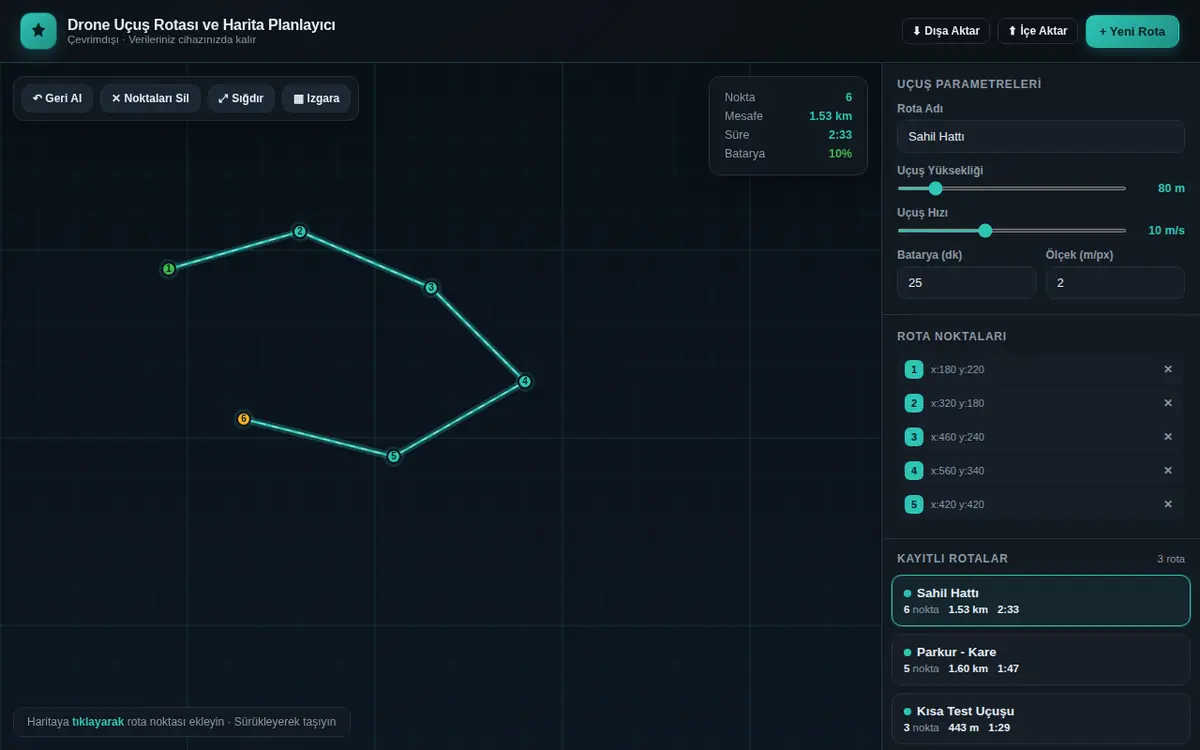Click the 2:33 duration in stats box
This screenshot has height=750, width=1200.
click(x=840, y=134)
